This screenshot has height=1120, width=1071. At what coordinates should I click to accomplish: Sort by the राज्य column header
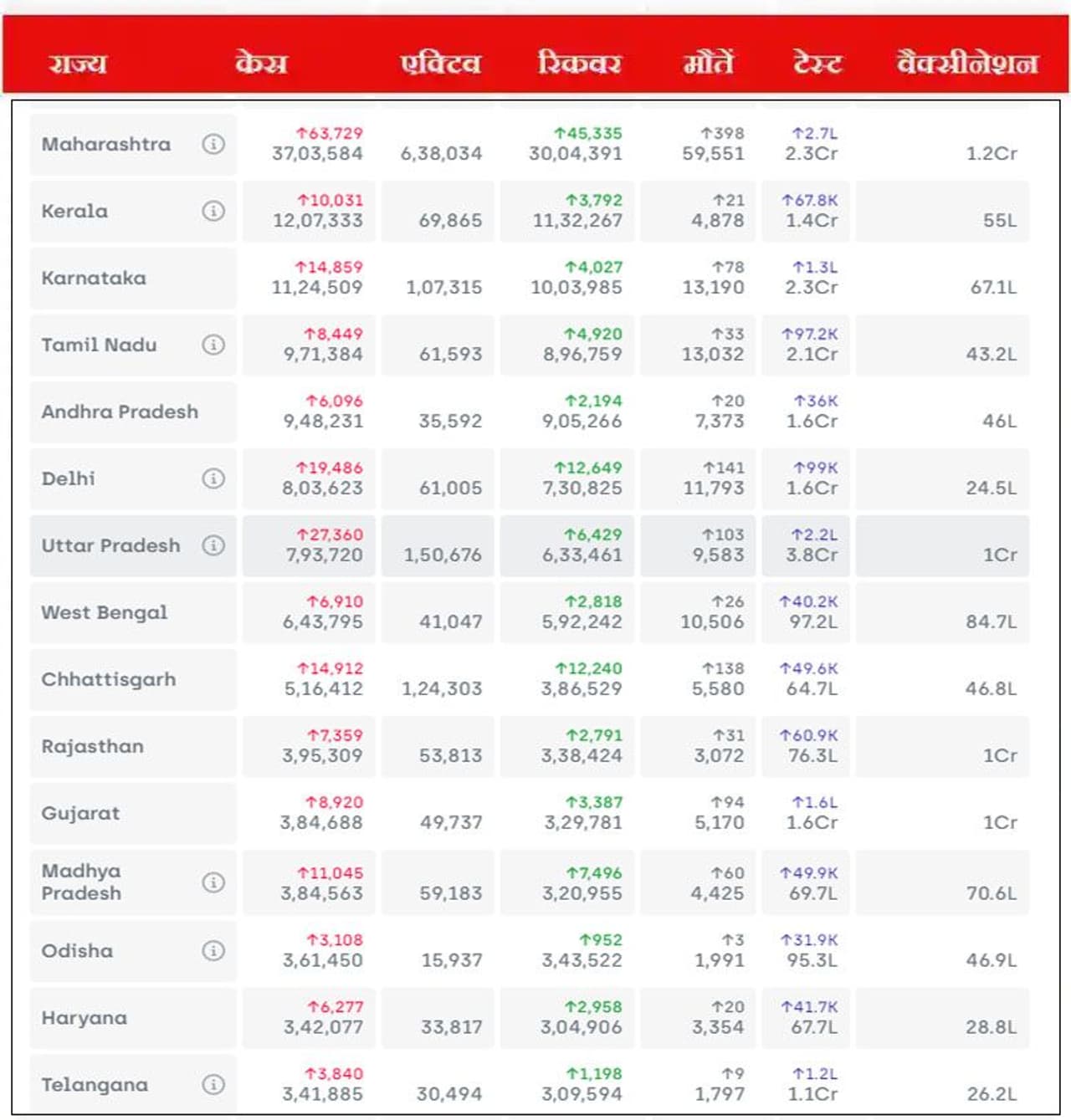(78, 64)
